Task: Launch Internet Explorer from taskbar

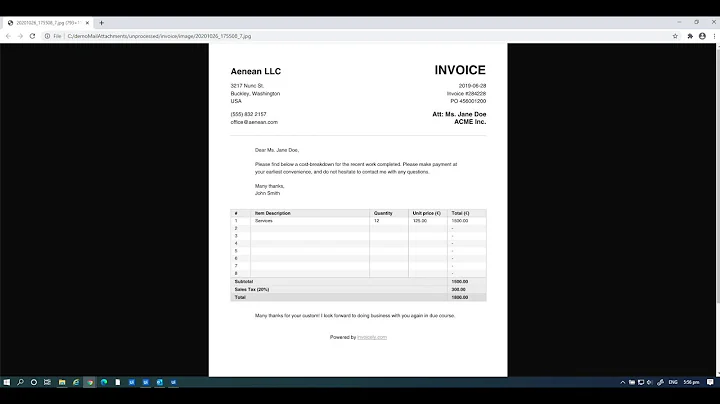Action: (x=76, y=382)
